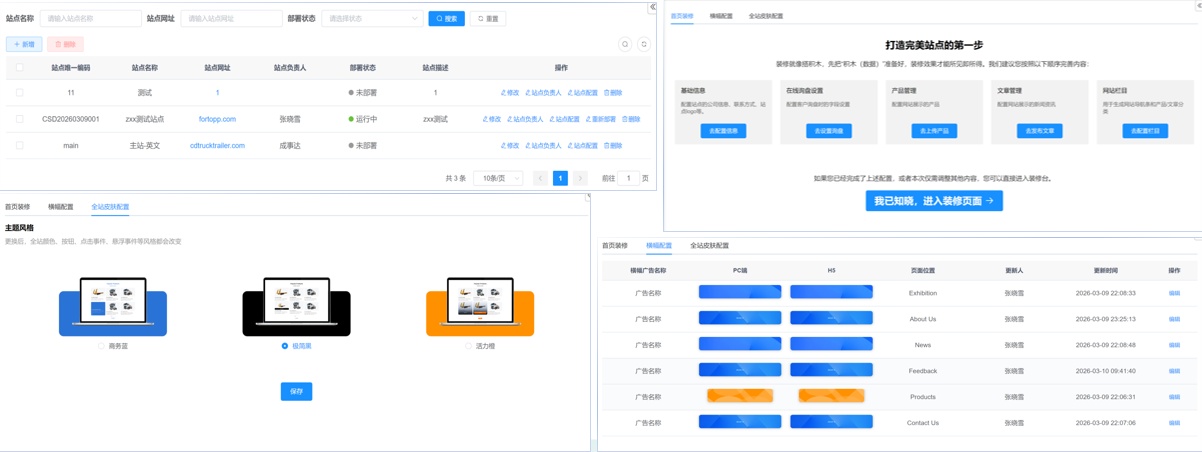Click 我已知晓，进入装修页面 button
Screen dimensions: 1202x452
(x=934, y=201)
